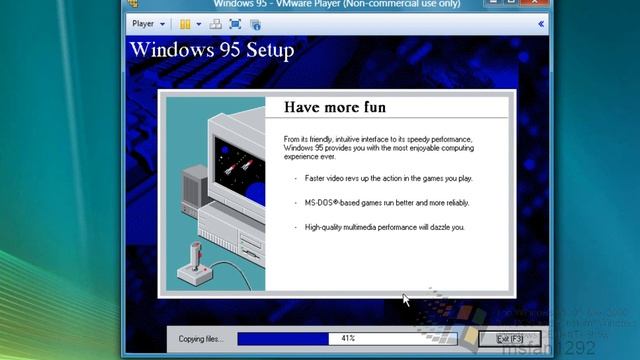Screen dimensions: 640x360
Task: Close the VMware Player window
Action: [x=534, y=2]
